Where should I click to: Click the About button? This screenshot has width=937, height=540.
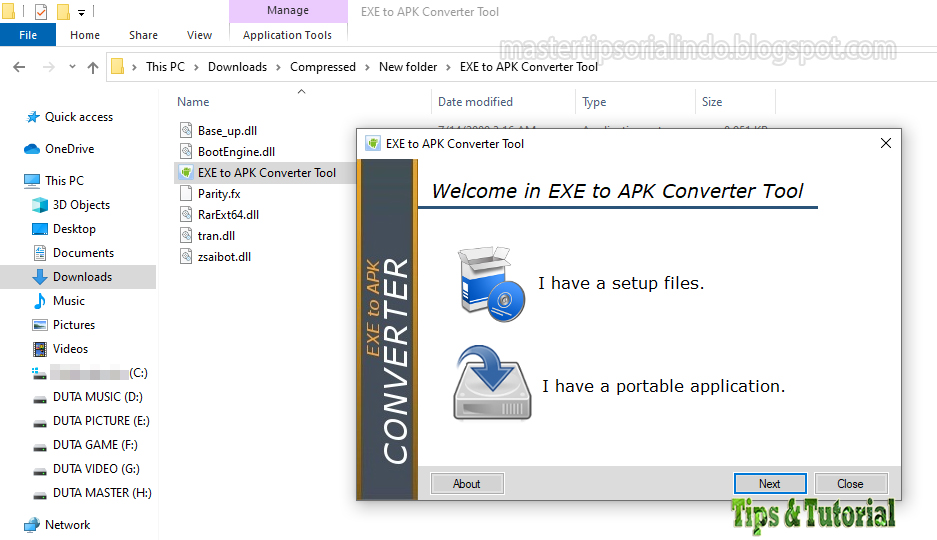(x=467, y=484)
